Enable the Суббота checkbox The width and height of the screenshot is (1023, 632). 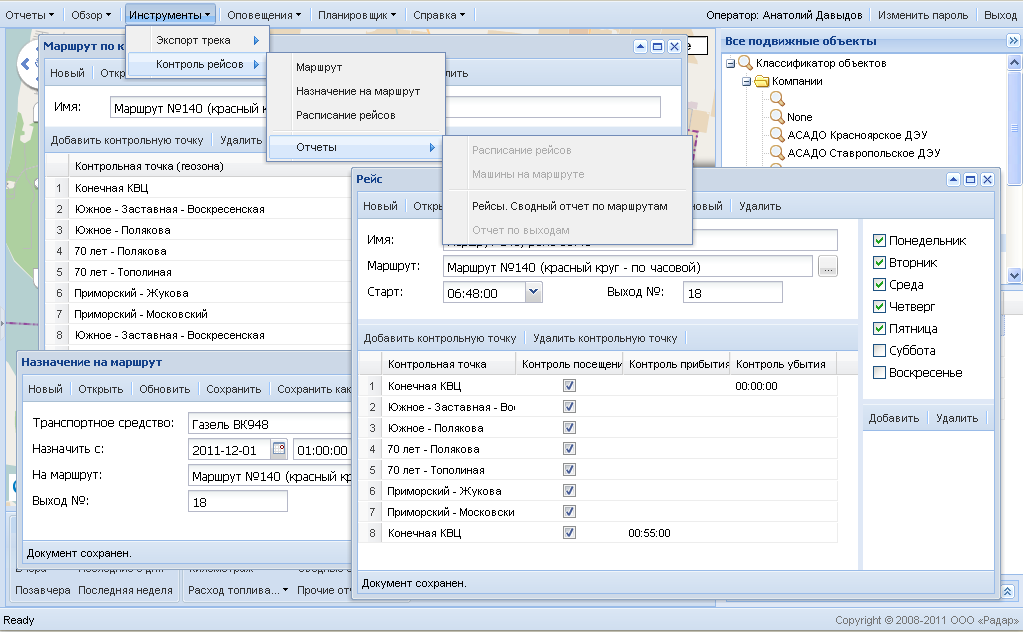click(879, 351)
